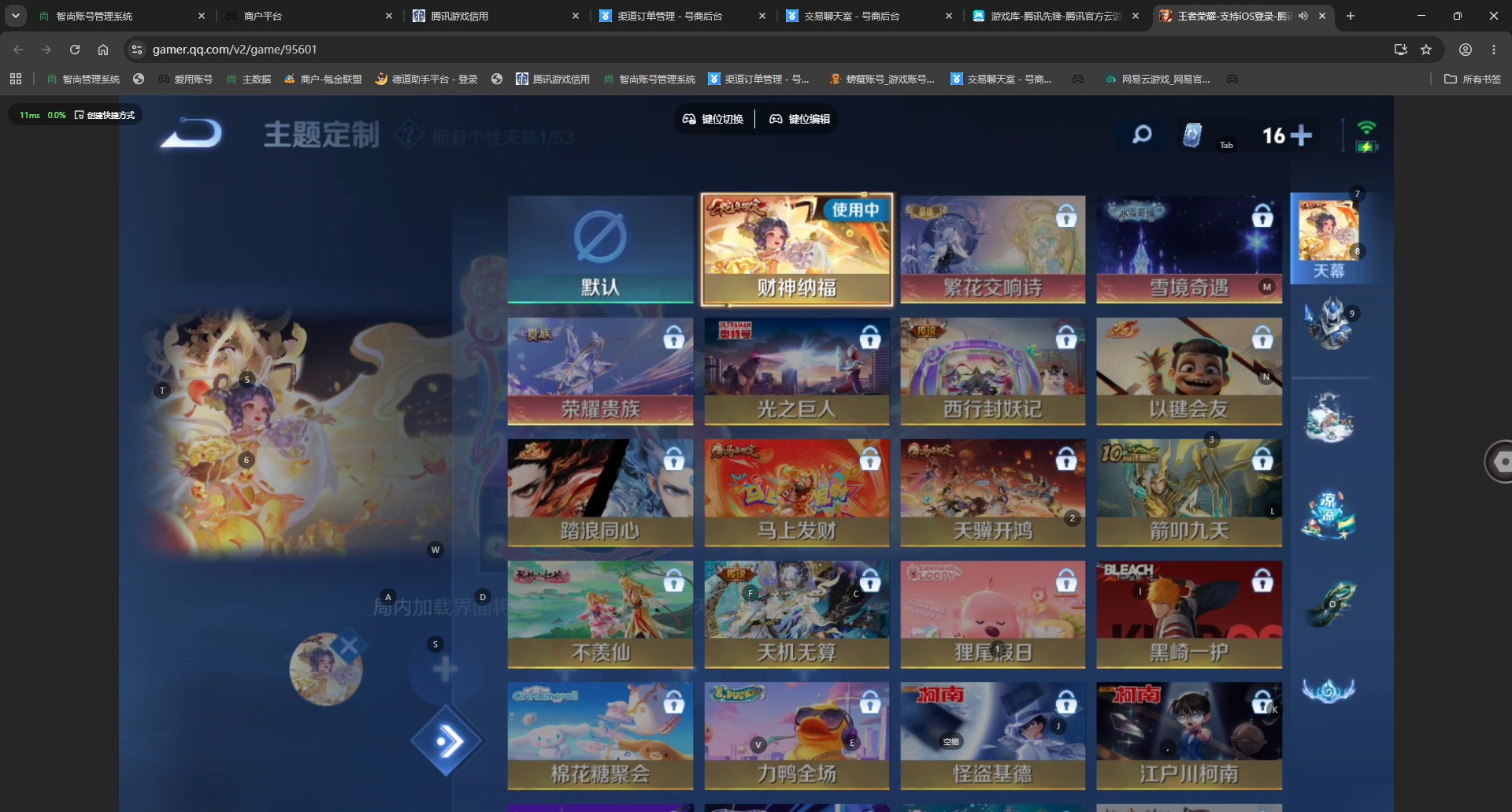1512x812 pixels.
Task: Select the 不羡仙 theme card
Action: 600,614
